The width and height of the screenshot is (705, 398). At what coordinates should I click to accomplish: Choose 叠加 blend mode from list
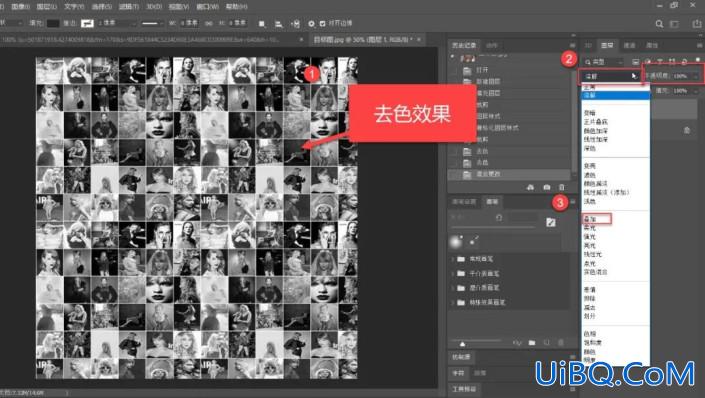[590, 219]
